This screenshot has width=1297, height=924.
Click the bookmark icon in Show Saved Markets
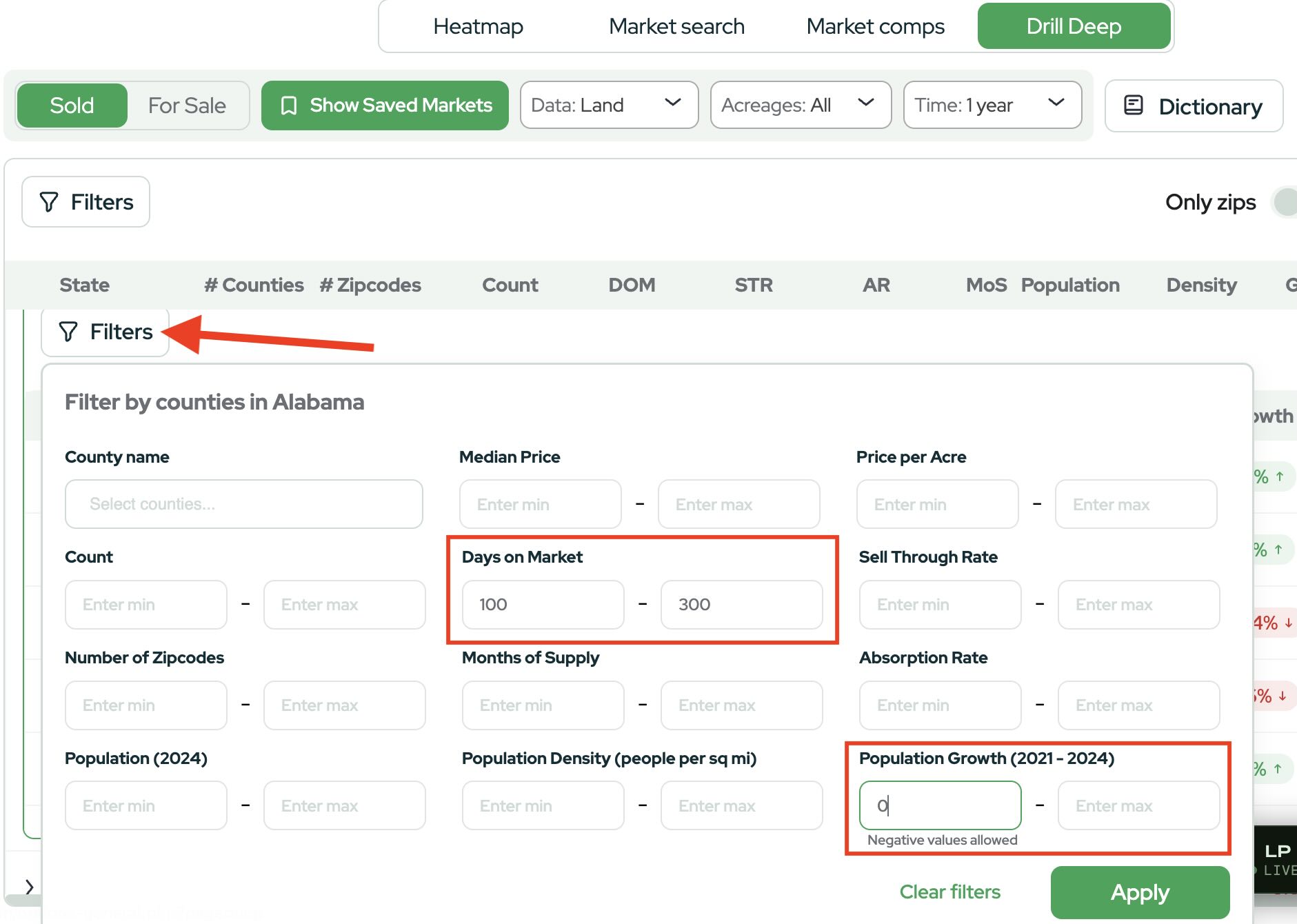point(289,106)
